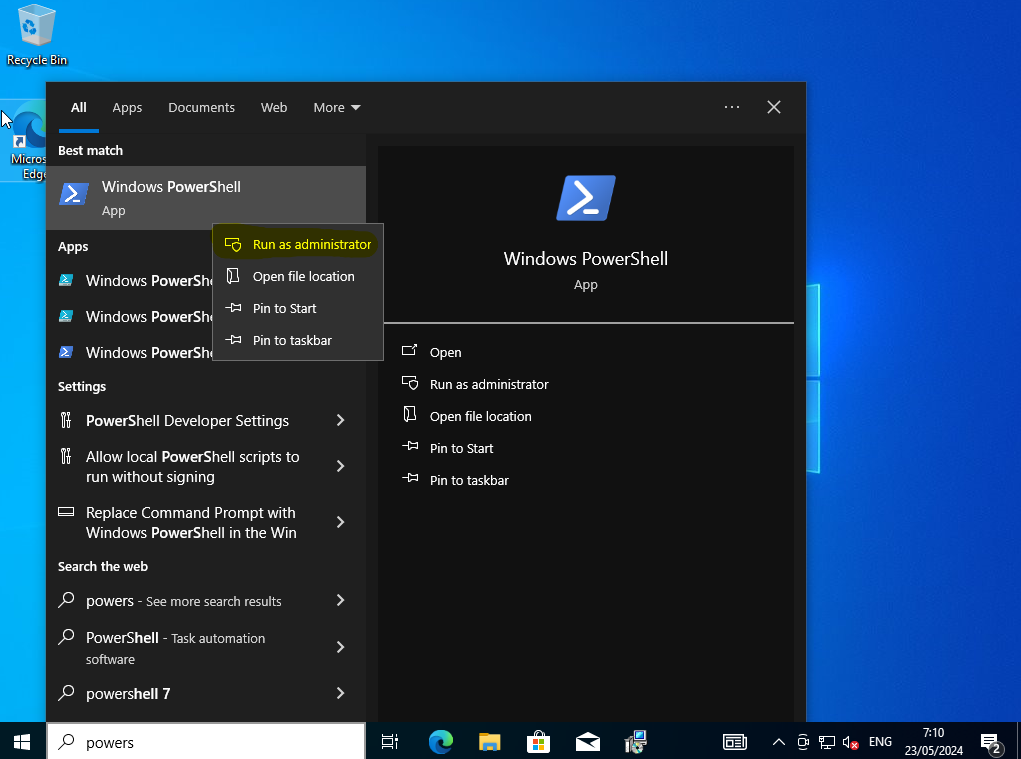This screenshot has width=1021, height=759.
Task: Click Pin to taskbar in the preview pane
Action: pos(469,480)
